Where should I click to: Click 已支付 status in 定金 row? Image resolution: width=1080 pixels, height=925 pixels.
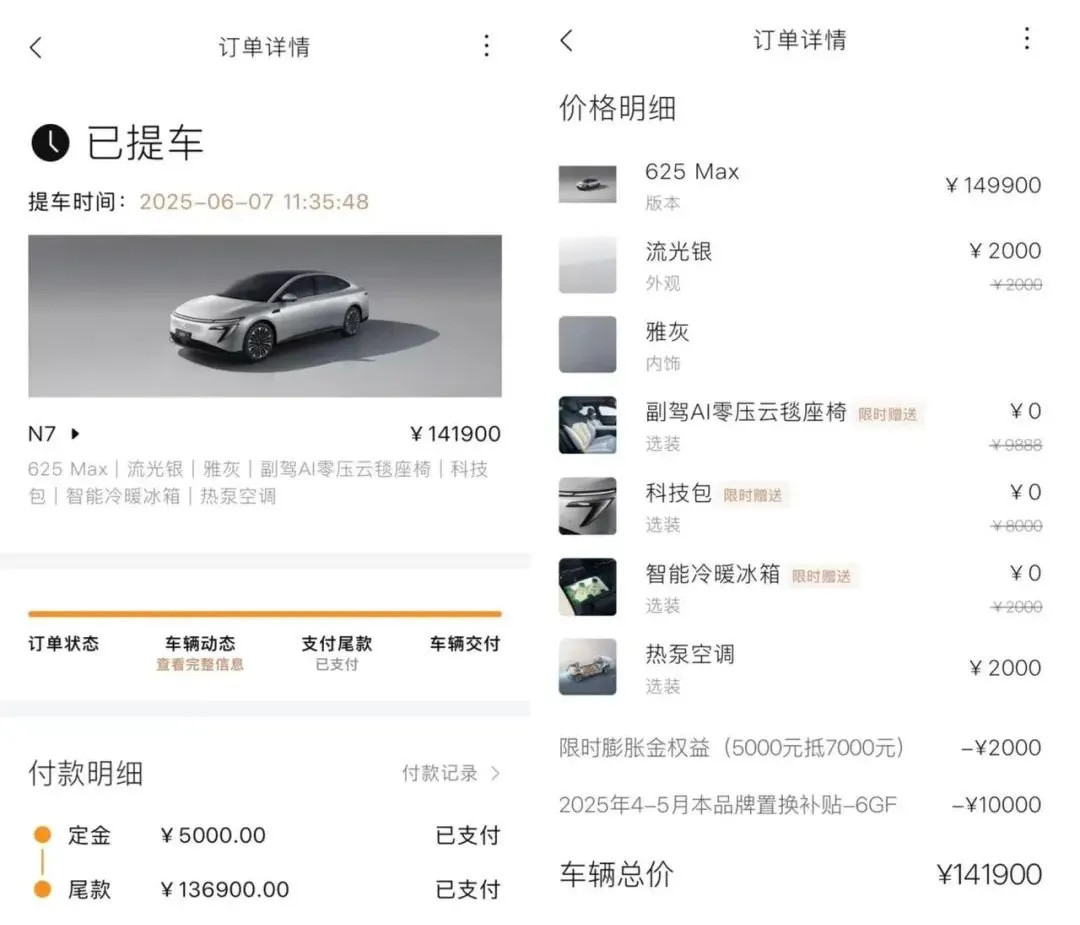(x=468, y=835)
